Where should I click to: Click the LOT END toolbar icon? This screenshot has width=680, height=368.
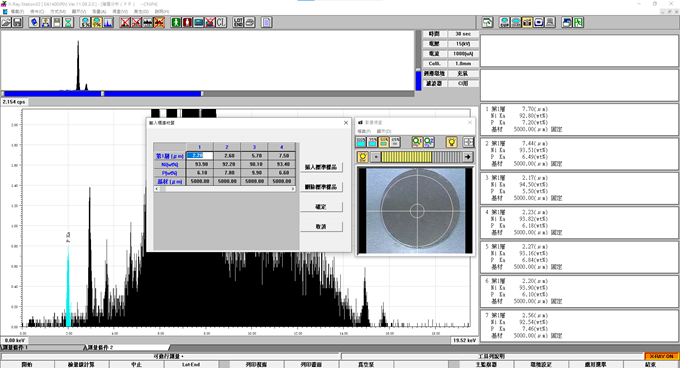tap(238, 22)
